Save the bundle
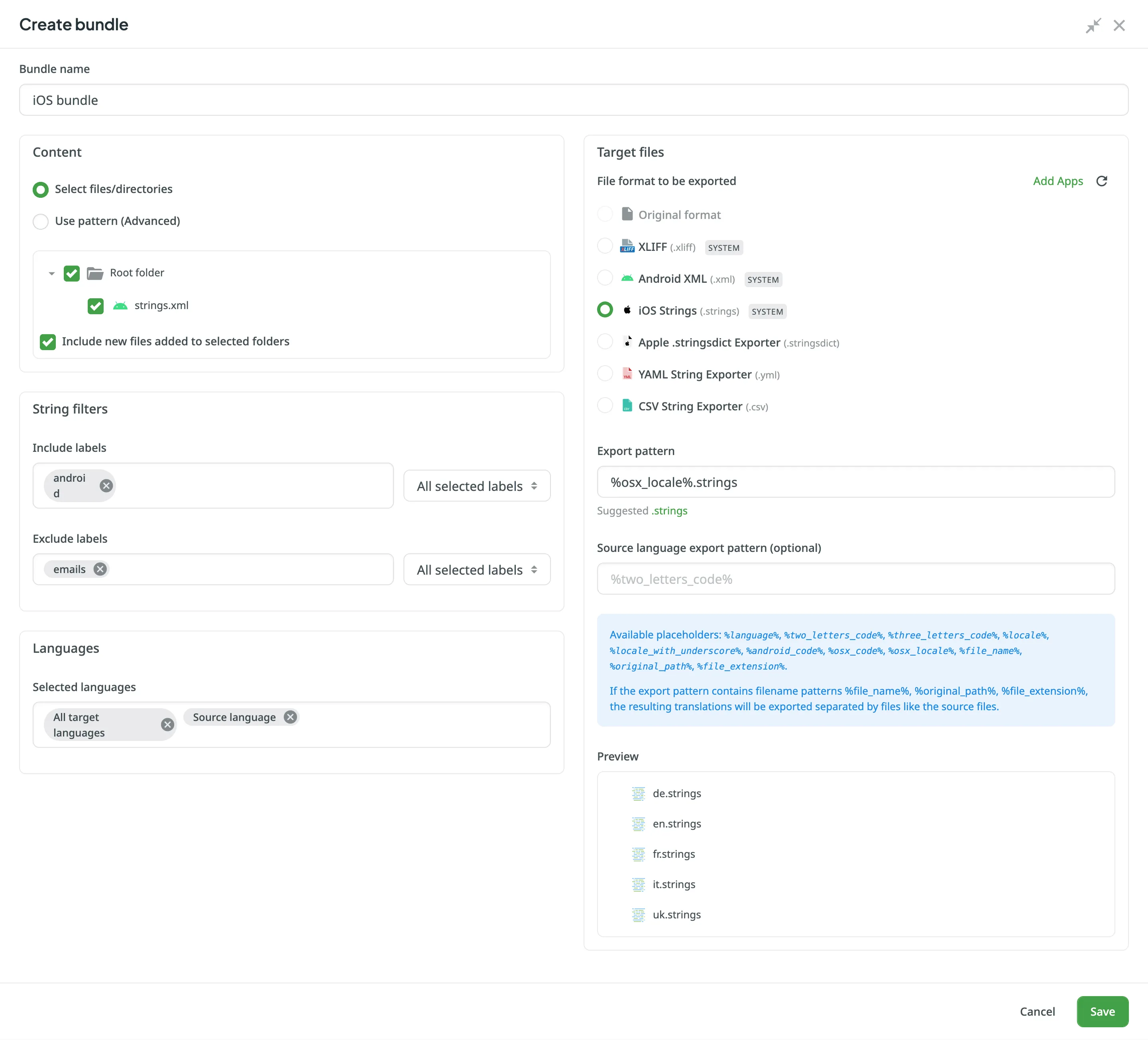The image size is (1148, 1040). click(x=1102, y=1012)
